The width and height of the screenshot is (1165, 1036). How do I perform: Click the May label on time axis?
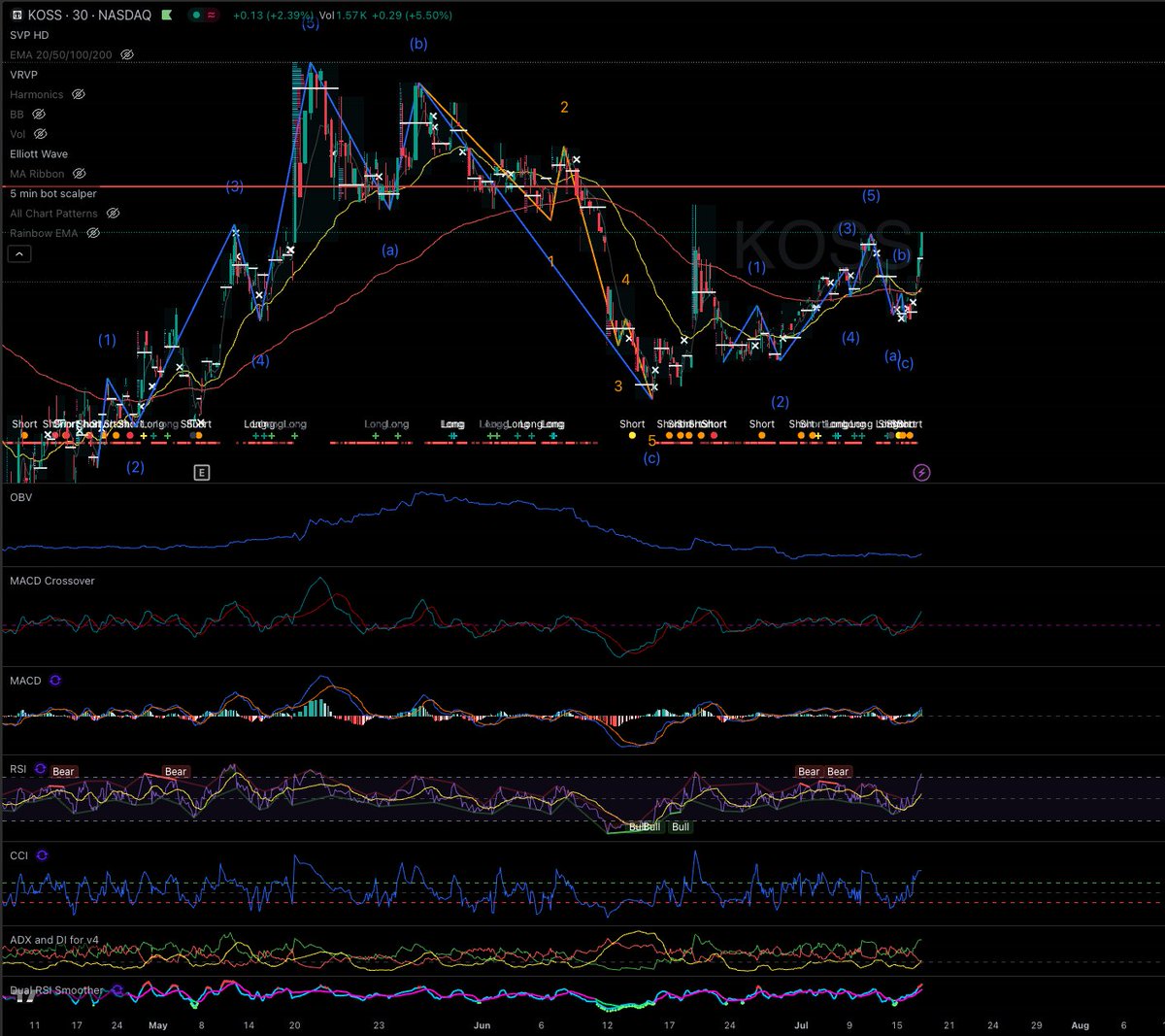[158, 1025]
